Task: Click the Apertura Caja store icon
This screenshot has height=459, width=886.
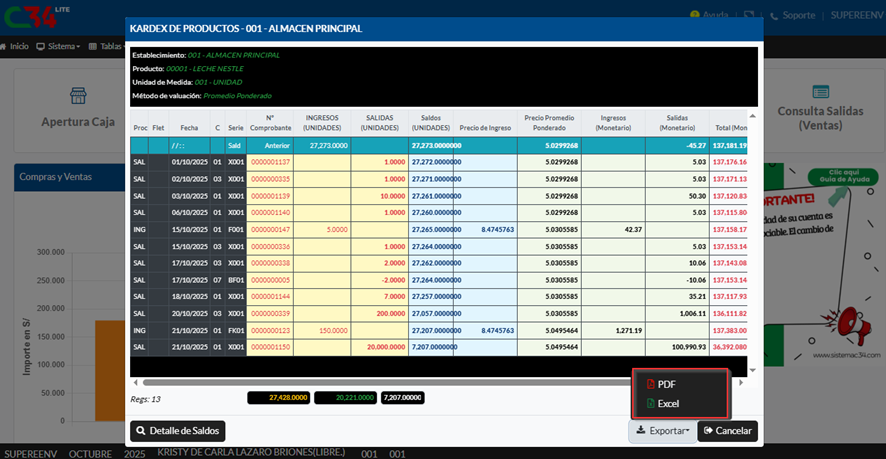Action: [x=78, y=96]
